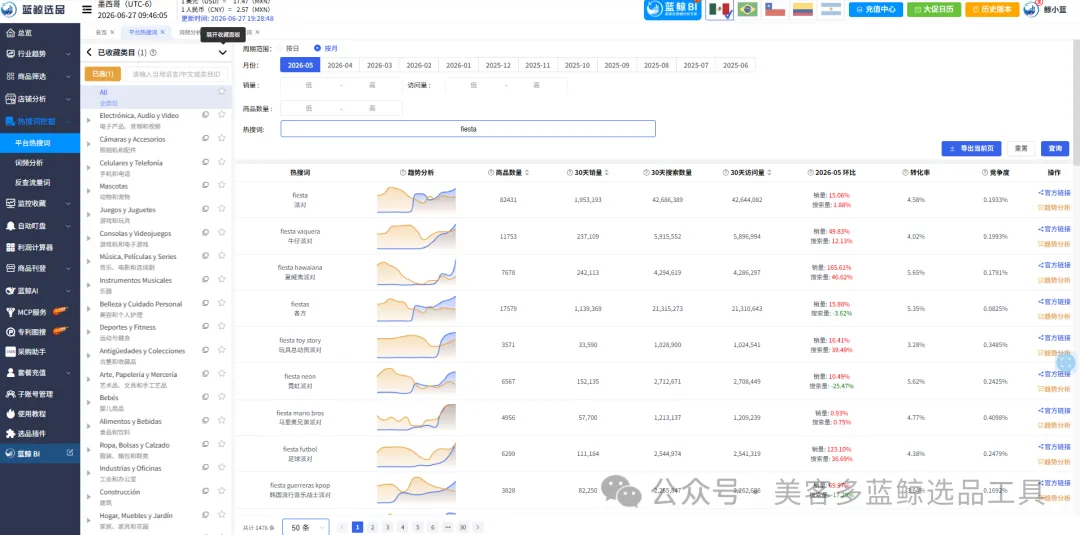This screenshot has width=1080, height=535.
Task: Open 使用教程 in the sidebar
Action: [32, 414]
